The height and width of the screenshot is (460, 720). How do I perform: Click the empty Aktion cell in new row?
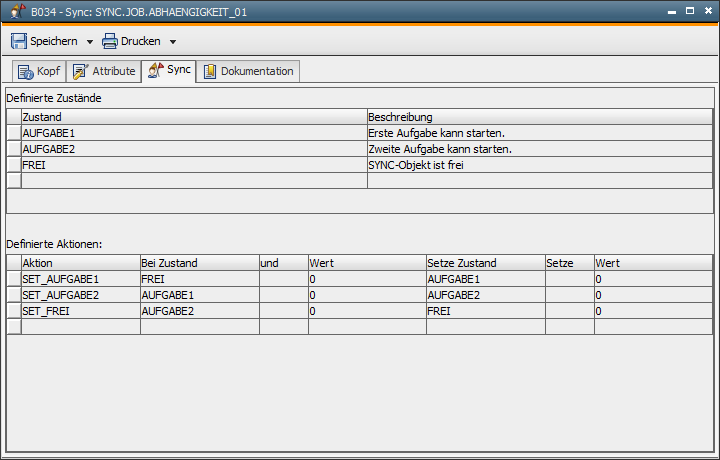pyautogui.click(x=81, y=327)
